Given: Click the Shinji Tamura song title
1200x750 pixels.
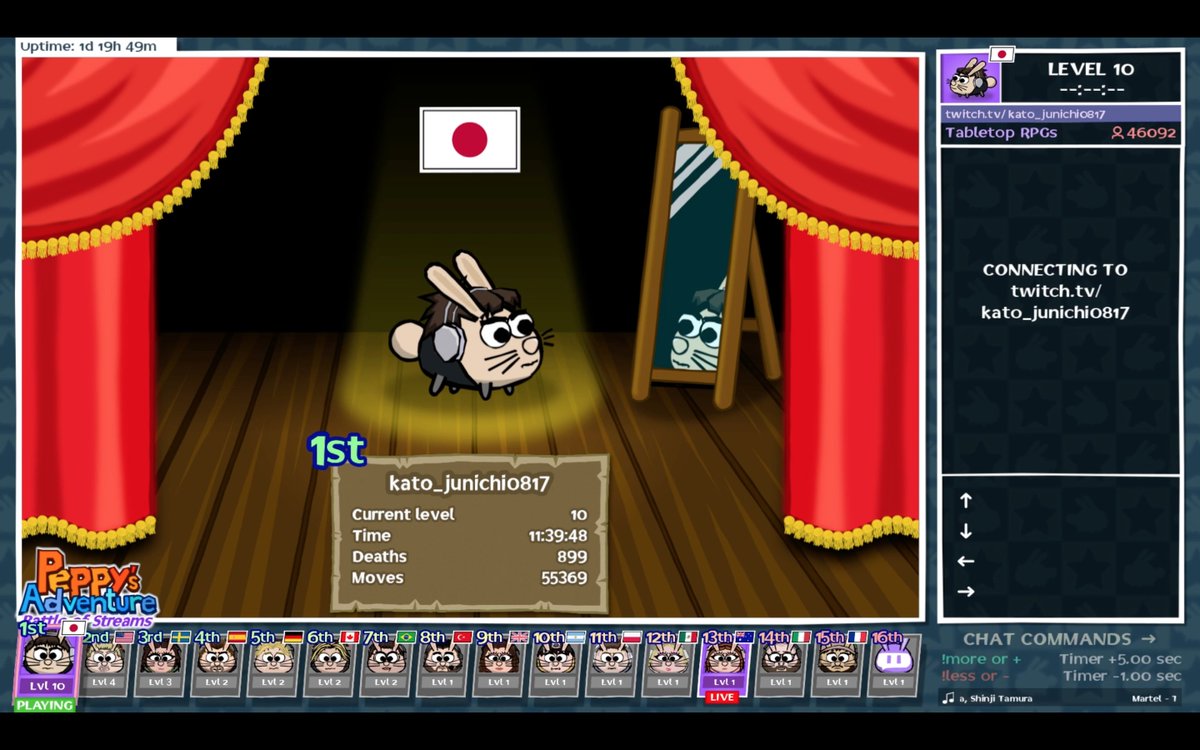Looking at the screenshot, I should pyautogui.click(x=996, y=698).
